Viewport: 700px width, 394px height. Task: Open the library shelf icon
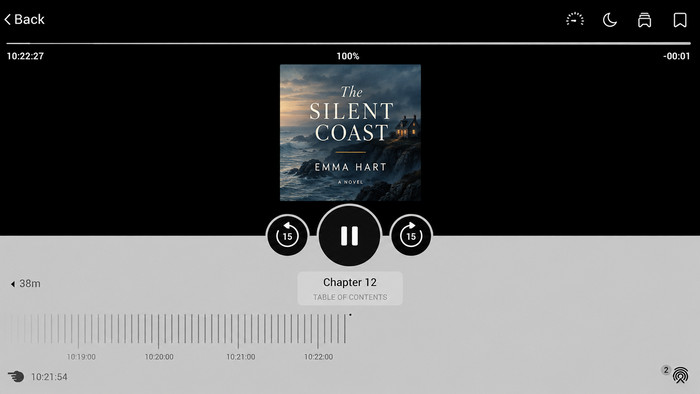click(x=644, y=20)
